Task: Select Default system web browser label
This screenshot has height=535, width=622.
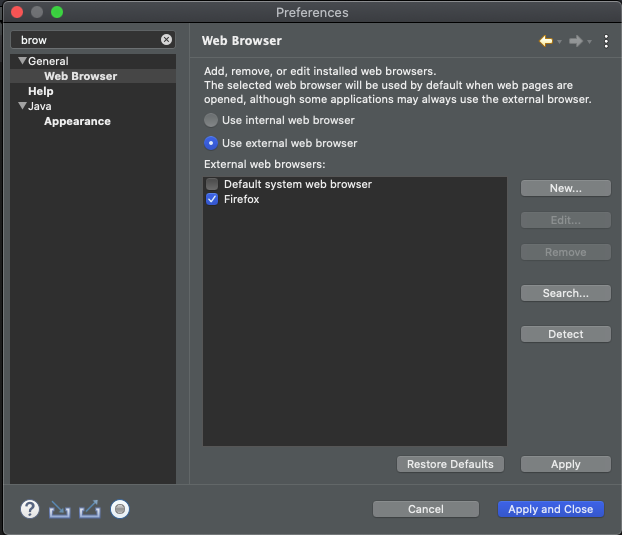Action: [298, 184]
